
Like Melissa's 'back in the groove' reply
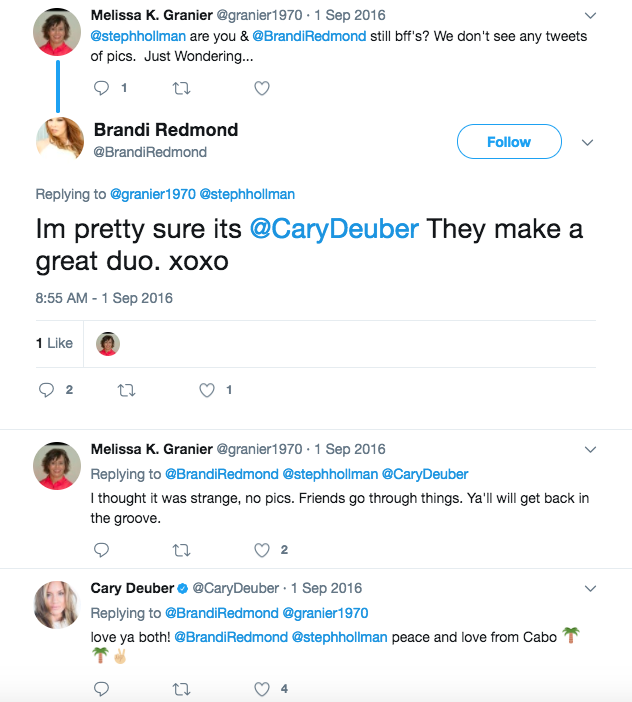point(262,549)
